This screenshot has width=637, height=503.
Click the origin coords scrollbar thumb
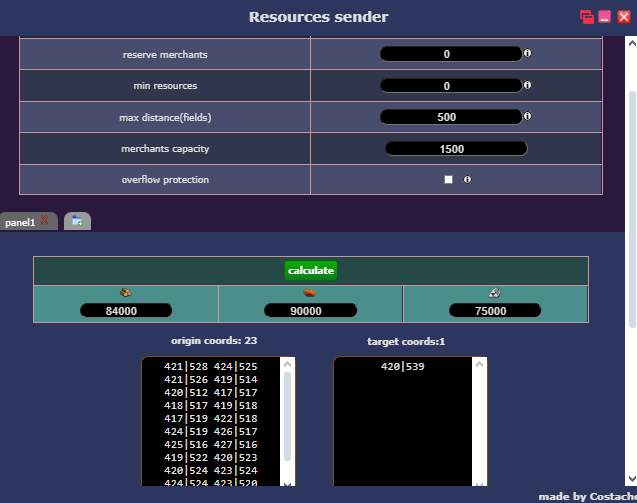[x=288, y=416]
